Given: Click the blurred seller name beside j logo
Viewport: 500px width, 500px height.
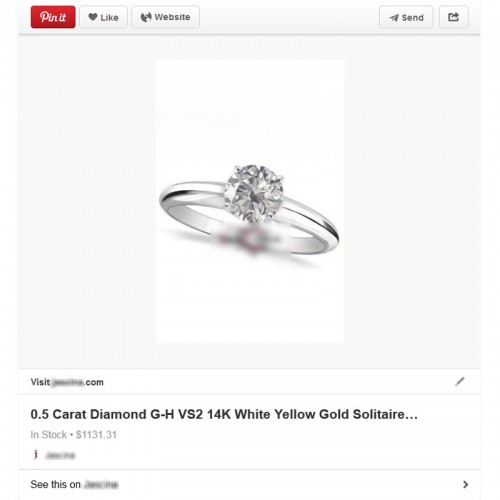Looking at the screenshot, I should 60,455.
